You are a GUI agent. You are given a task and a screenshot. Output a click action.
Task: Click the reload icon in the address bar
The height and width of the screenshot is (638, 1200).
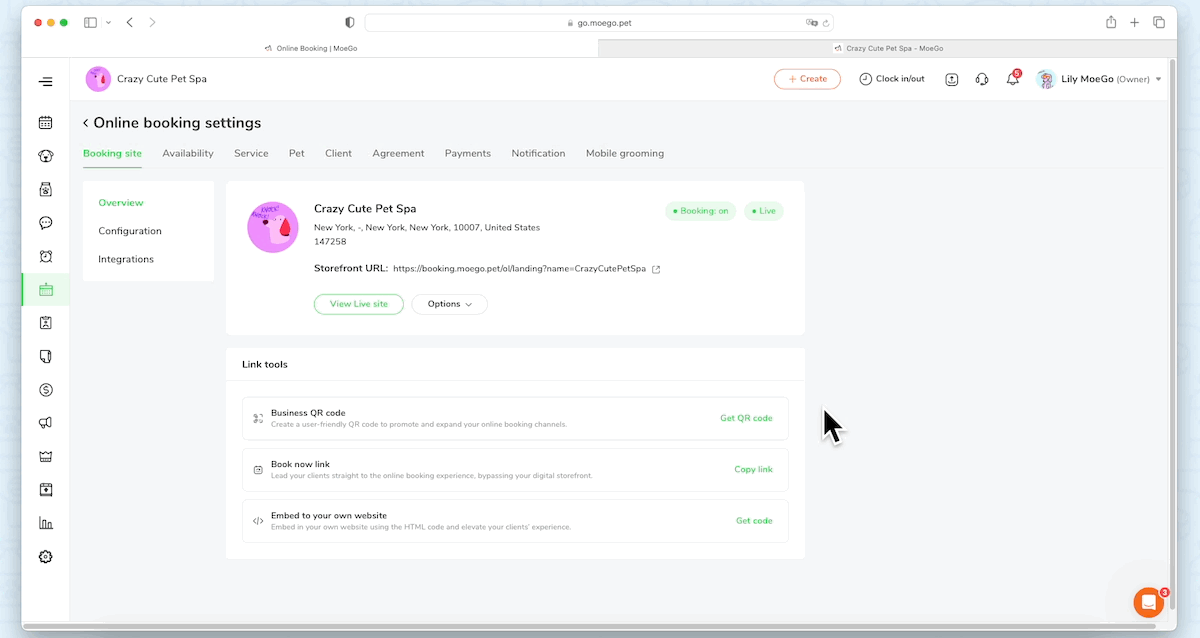[825, 22]
